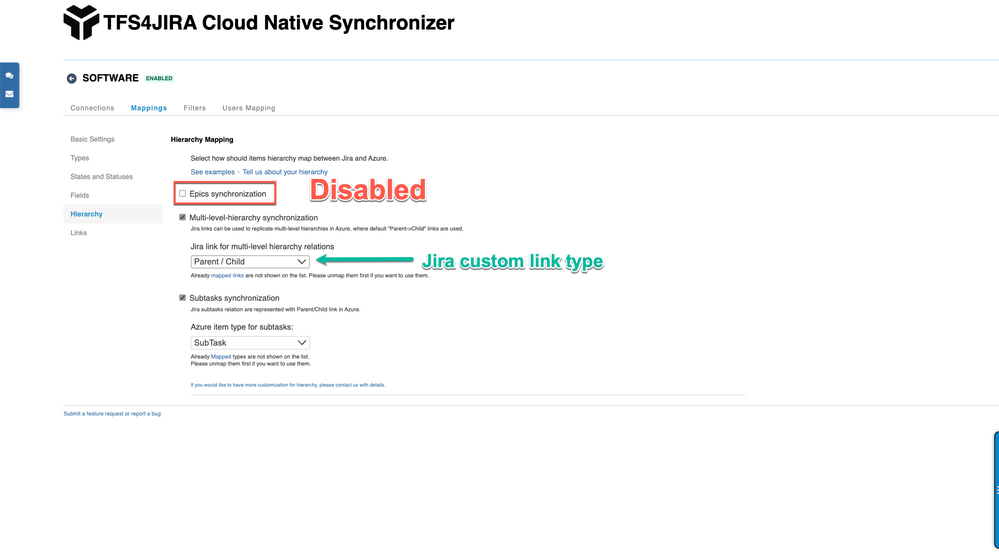Click the TFS4JIRA cube logo icon

click(x=82, y=22)
